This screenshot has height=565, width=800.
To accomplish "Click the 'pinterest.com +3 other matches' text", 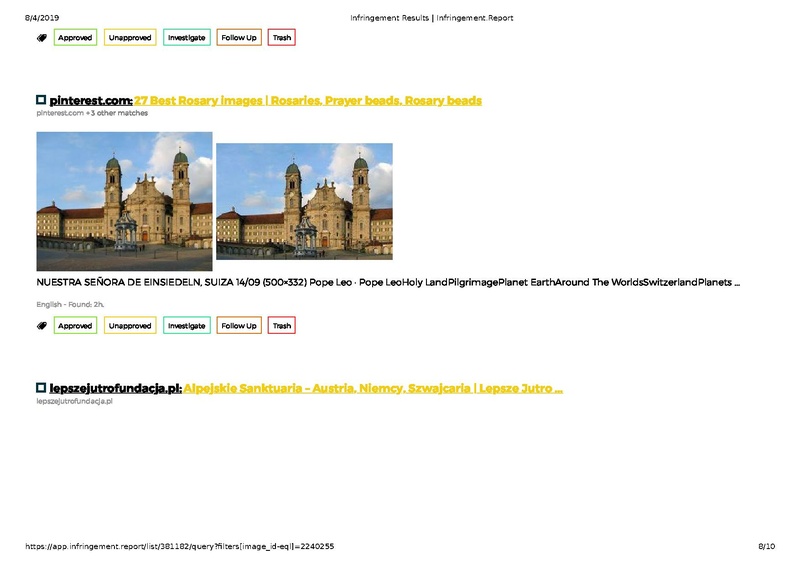I will pyautogui.click(x=92, y=113).
